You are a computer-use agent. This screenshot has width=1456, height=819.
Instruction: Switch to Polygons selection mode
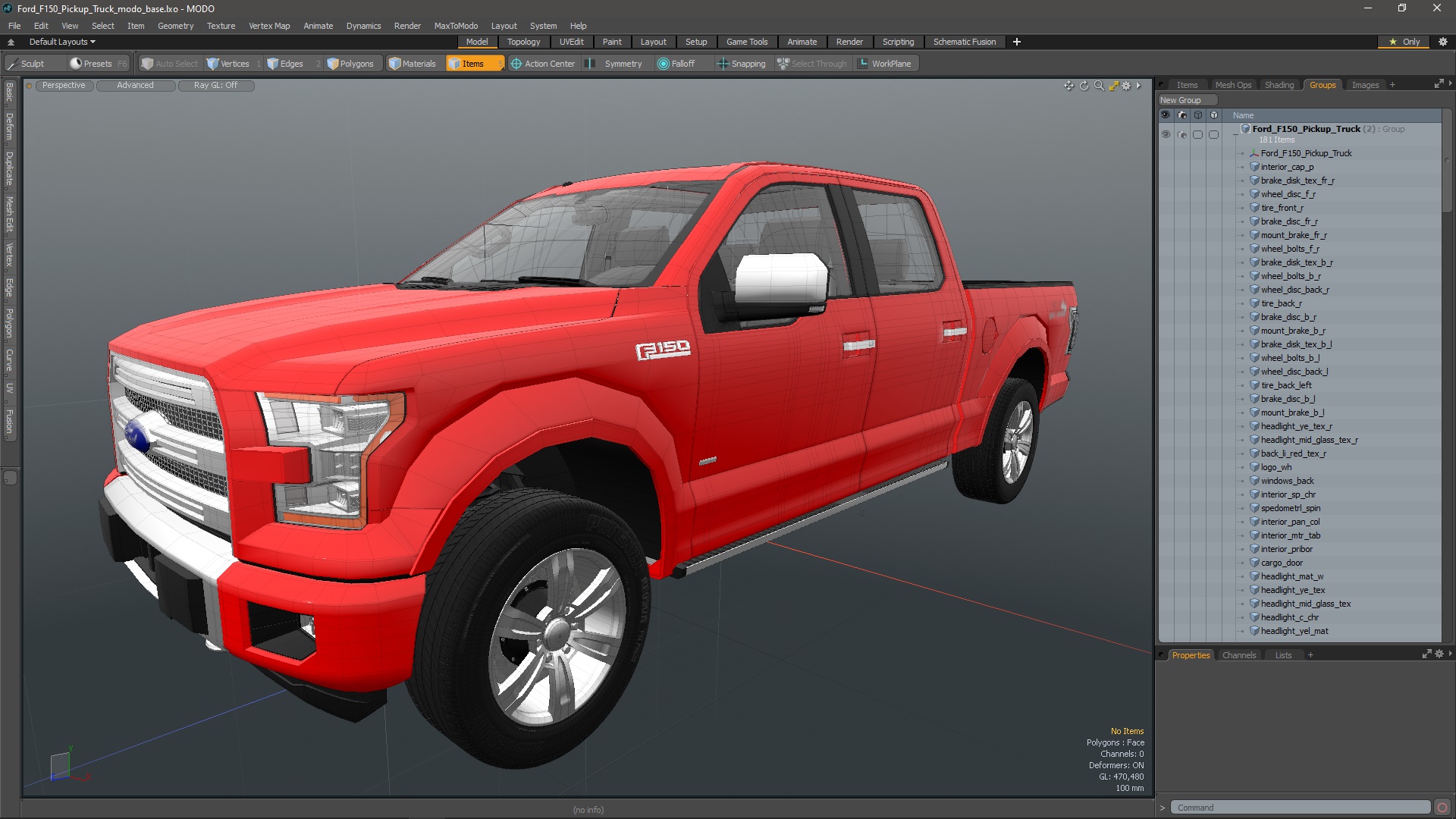click(x=351, y=64)
